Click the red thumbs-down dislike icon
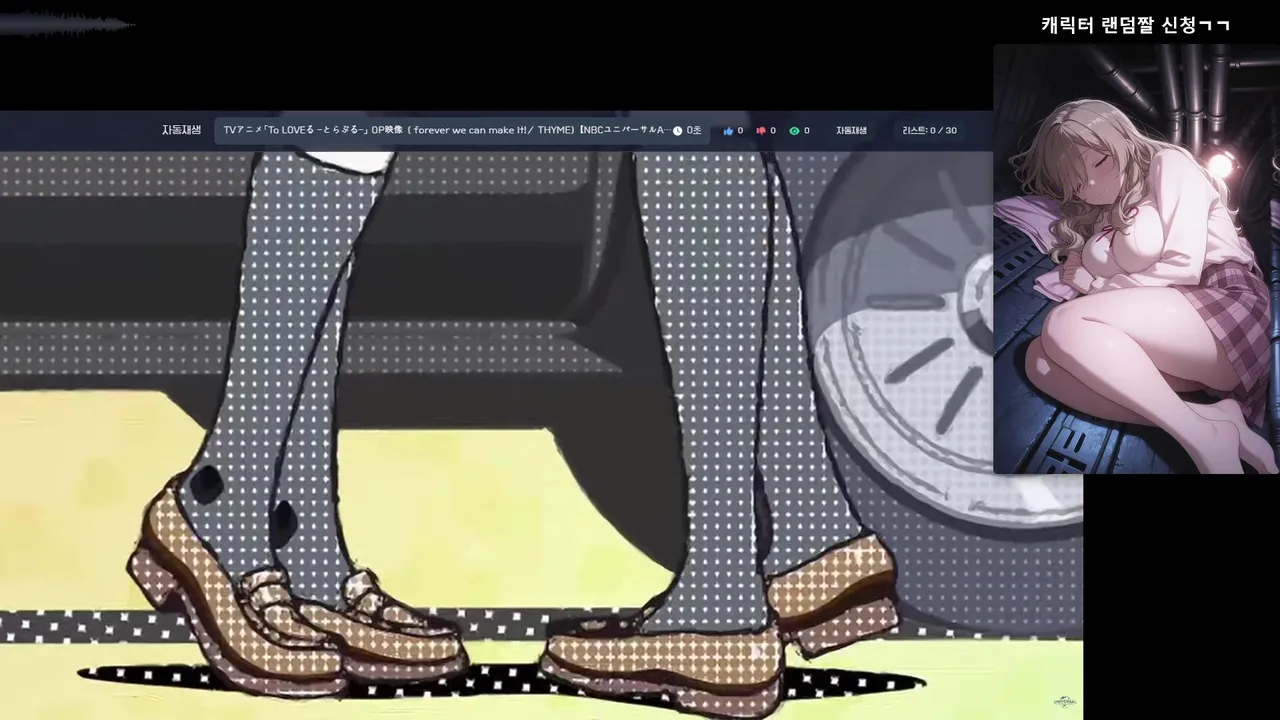1280x720 pixels. pyautogui.click(x=761, y=131)
